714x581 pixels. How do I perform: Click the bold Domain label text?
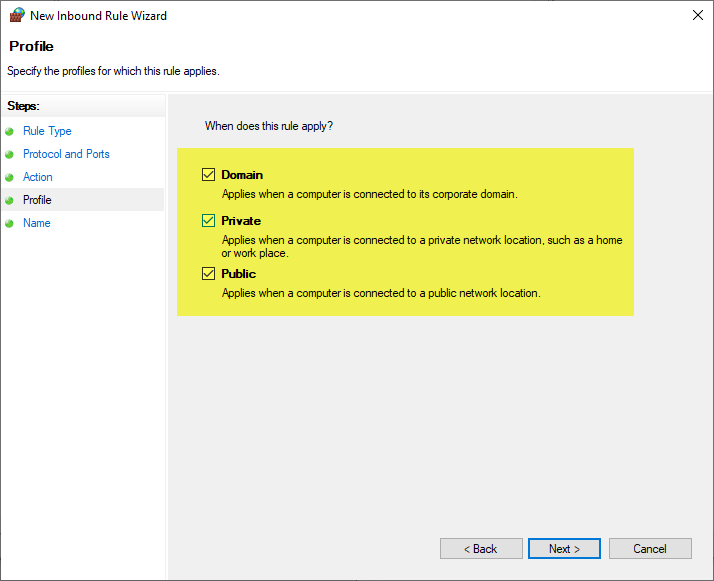click(242, 175)
